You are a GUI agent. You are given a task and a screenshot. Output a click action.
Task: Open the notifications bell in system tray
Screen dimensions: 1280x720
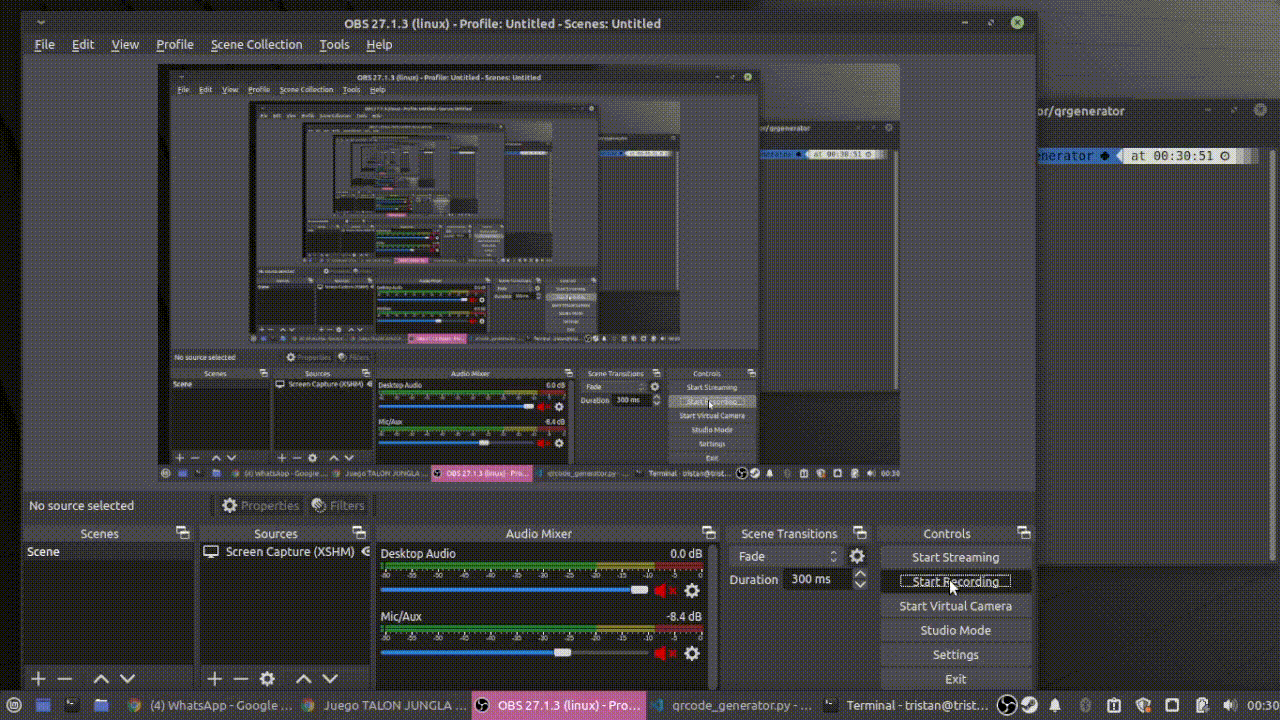click(1054, 705)
